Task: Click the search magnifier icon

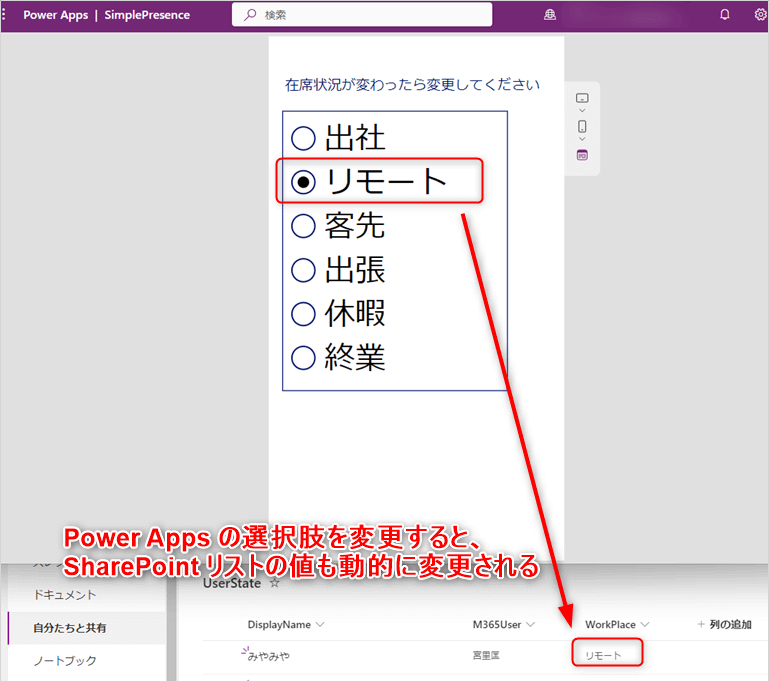Action: point(250,15)
